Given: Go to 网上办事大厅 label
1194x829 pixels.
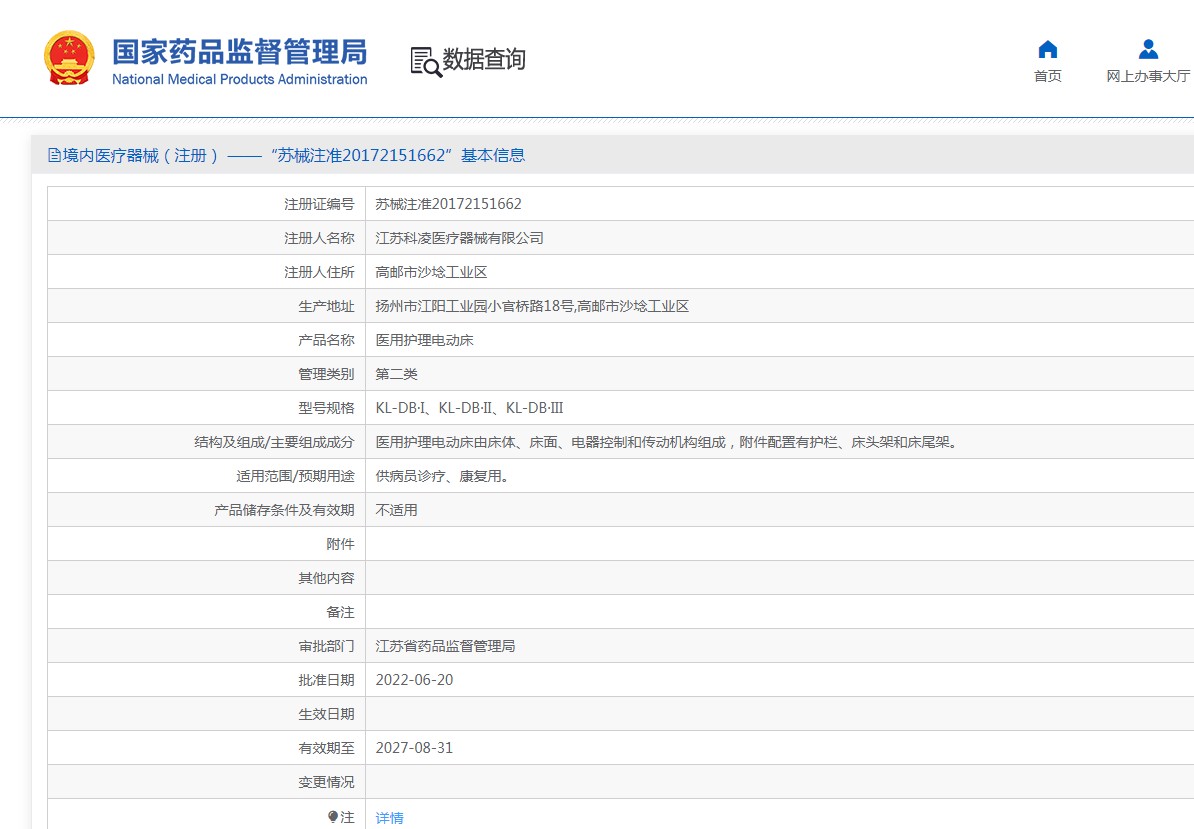Looking at the screenshot, I should 1148,76.
